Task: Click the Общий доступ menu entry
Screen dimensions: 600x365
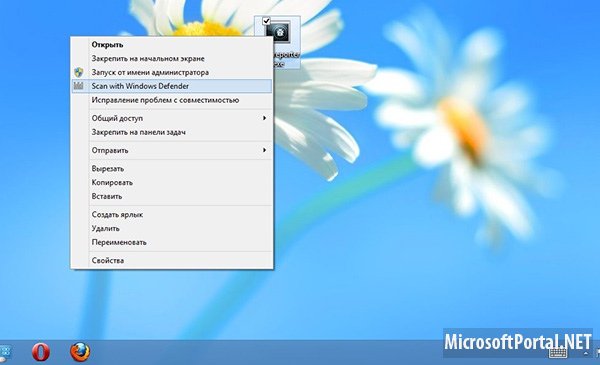Action: [172, 118]
